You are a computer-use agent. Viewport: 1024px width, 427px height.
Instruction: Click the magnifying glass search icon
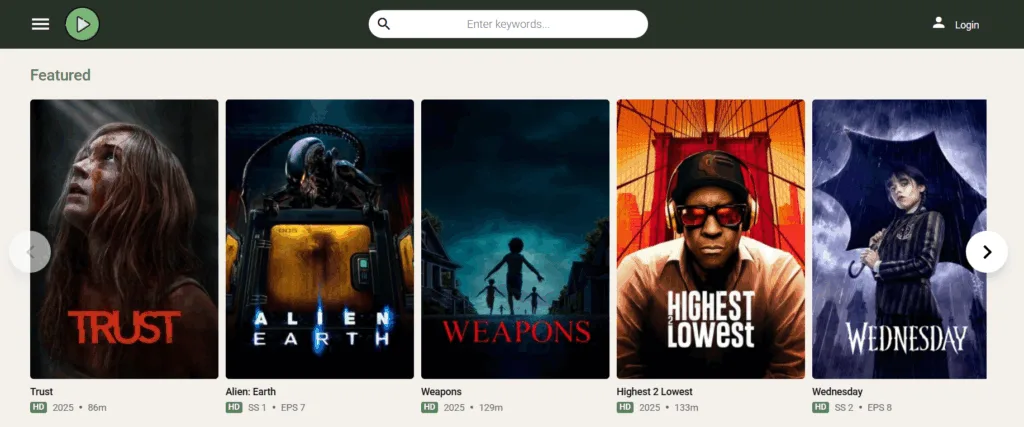[x=384, y=24]
